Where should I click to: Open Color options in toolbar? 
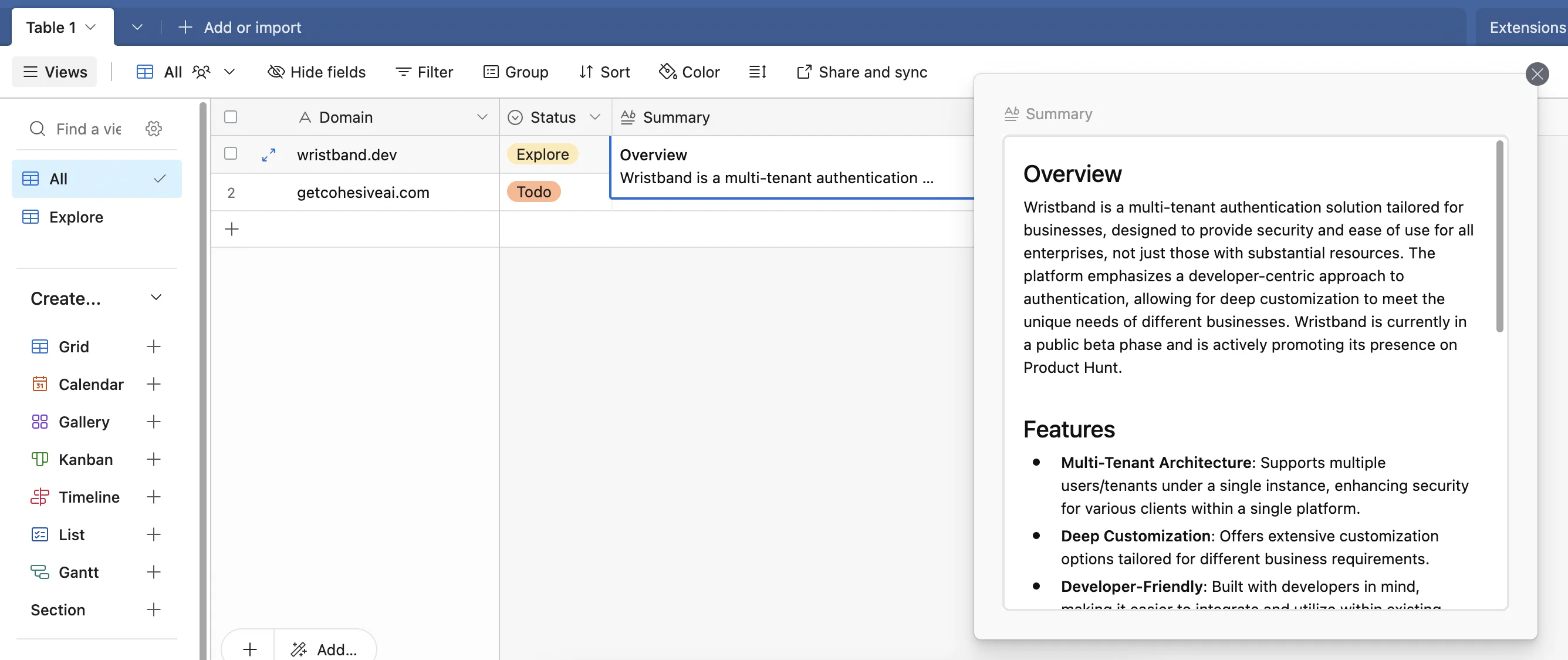click(x=689, y=72)
